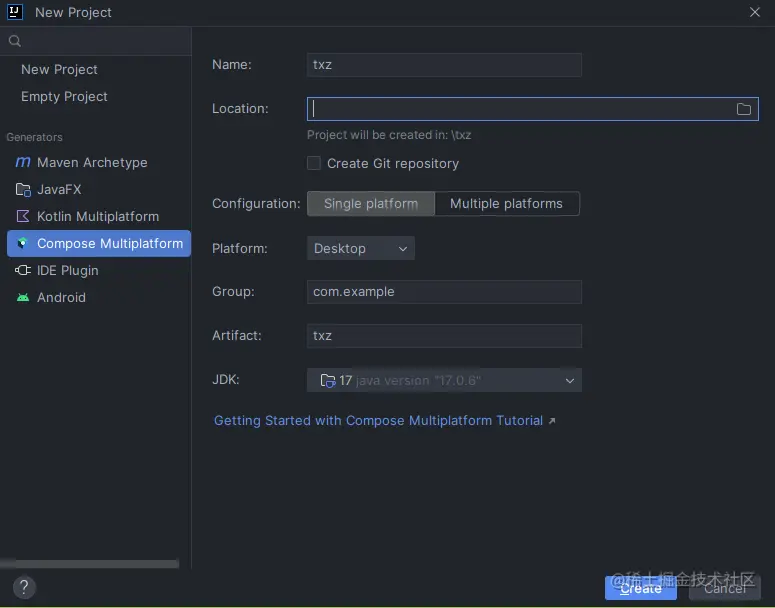The image size is (775, 608).
Task: Click the external link arrow icon
Action: [552, 421]
